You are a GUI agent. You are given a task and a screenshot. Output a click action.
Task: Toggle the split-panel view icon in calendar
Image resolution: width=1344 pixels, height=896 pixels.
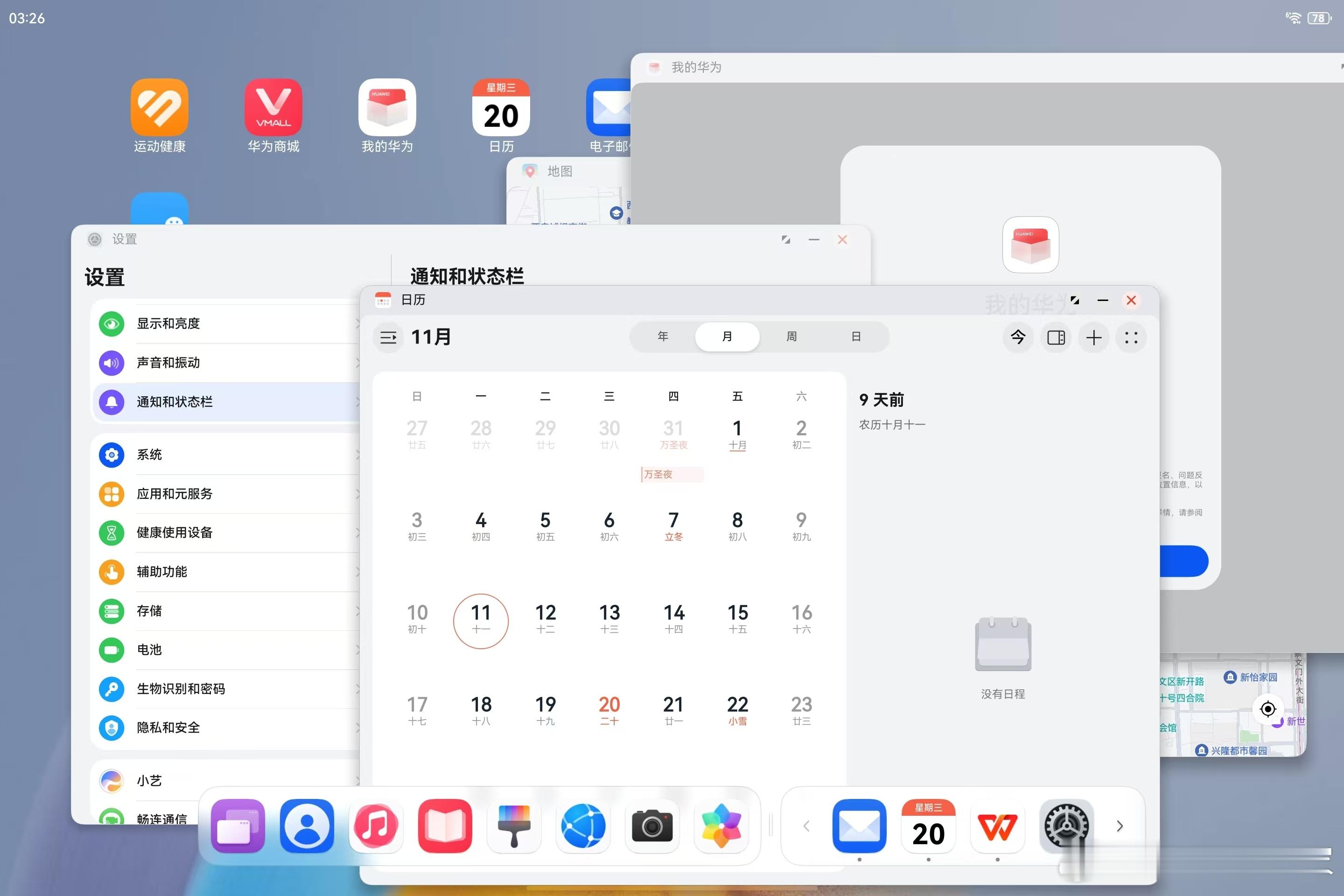(1056, 337)
